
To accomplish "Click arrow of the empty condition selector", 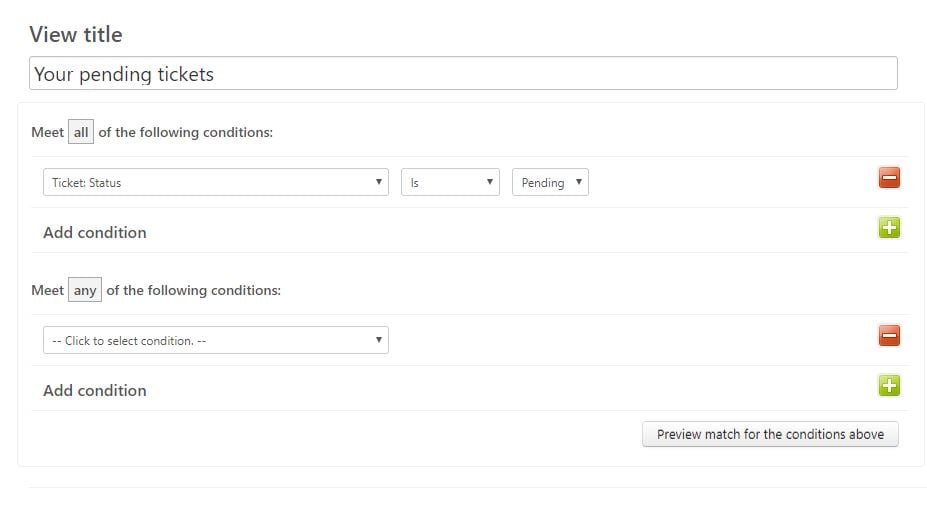I will point(378,340).
